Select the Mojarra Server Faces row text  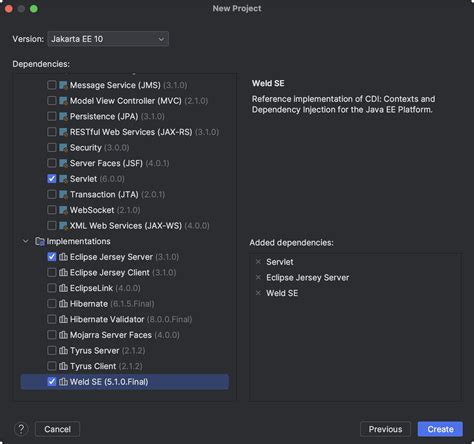125,335
